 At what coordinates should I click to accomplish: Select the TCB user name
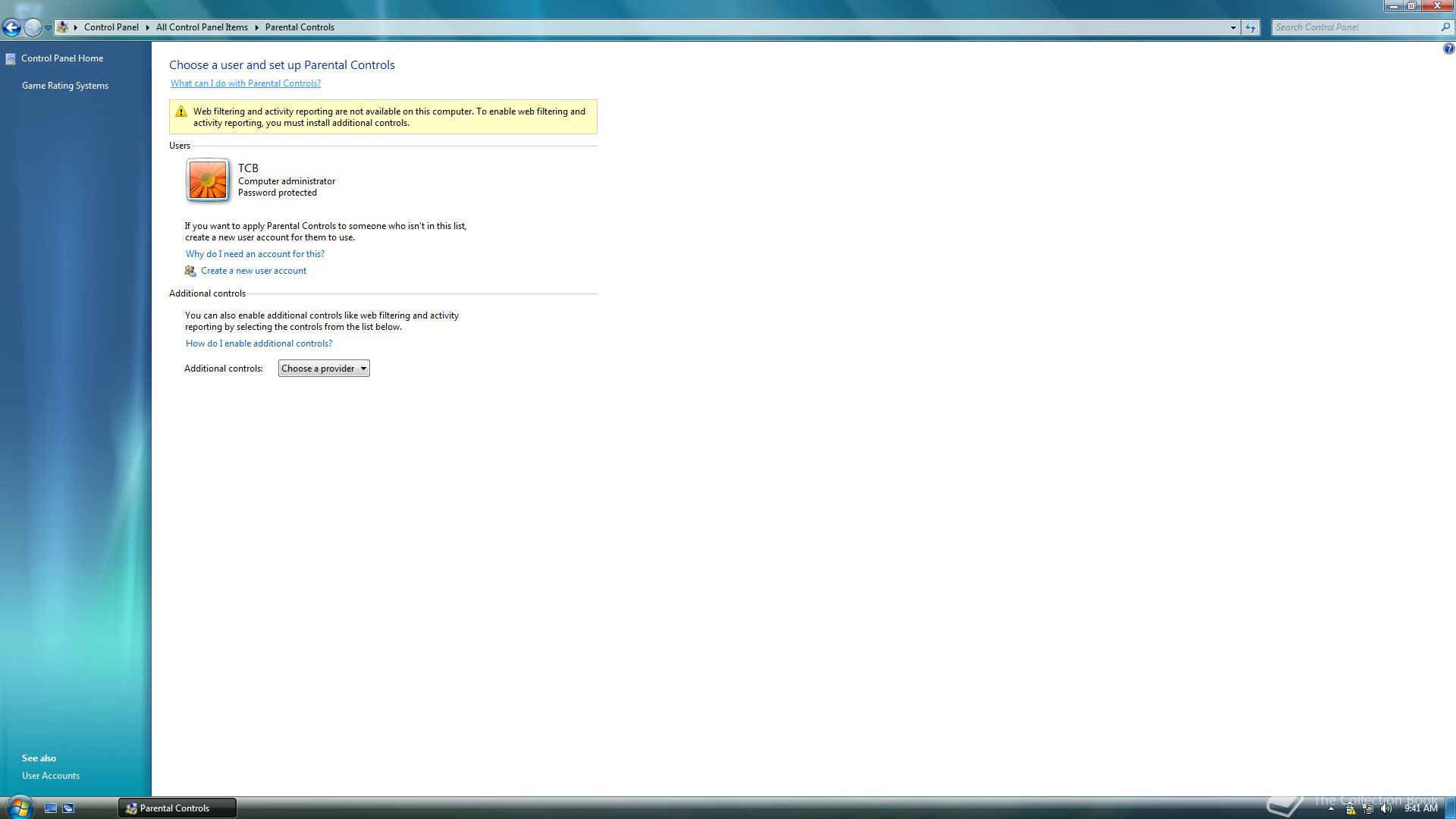(248, 168)
